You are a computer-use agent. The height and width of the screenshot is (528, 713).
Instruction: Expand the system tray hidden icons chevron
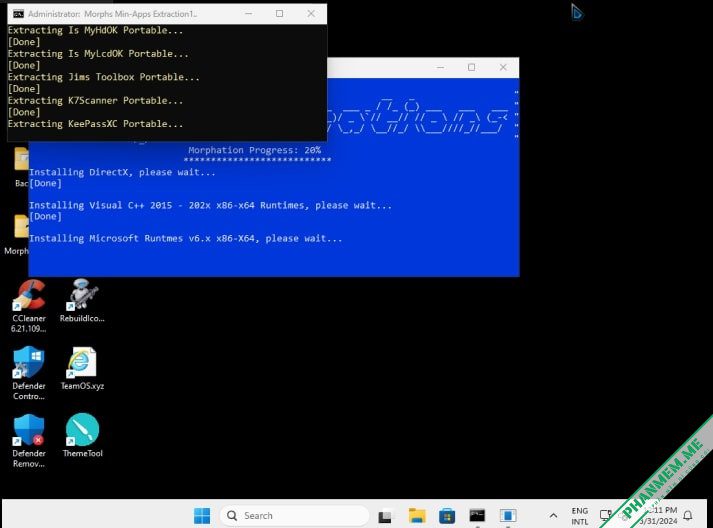(x=553, y=516)
